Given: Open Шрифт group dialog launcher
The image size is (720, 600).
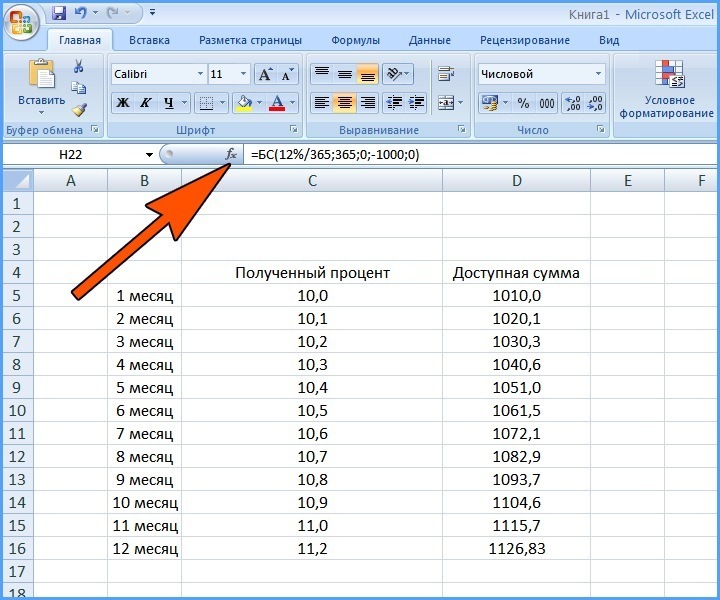Looking at the screenshot, I should pyautogui.click(x=294, y=129).
